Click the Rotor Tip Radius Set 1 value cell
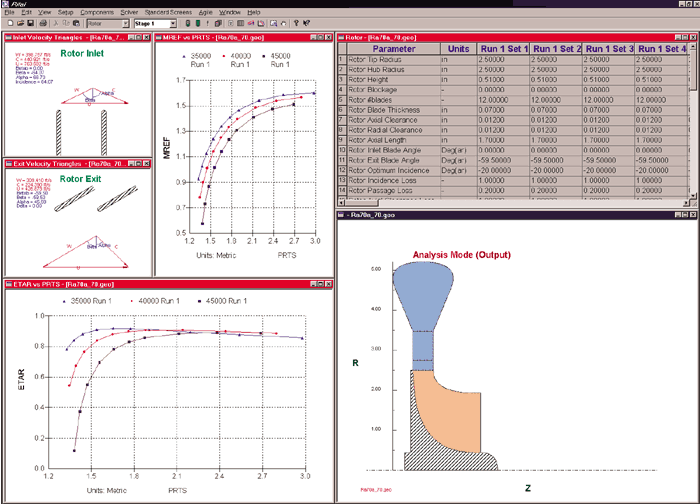Image resolution: width=700 pixels, height=504 pixels. 503,59
